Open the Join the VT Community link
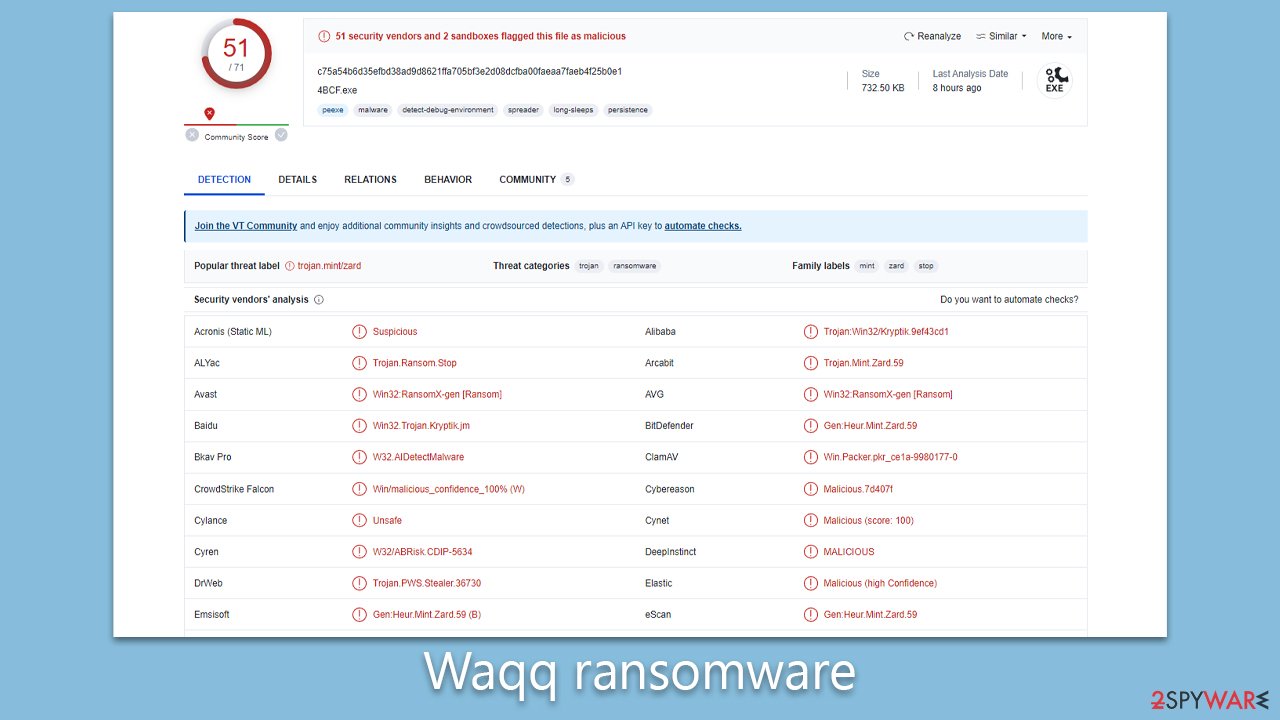1280x720 pixels. tap(245, 226)
